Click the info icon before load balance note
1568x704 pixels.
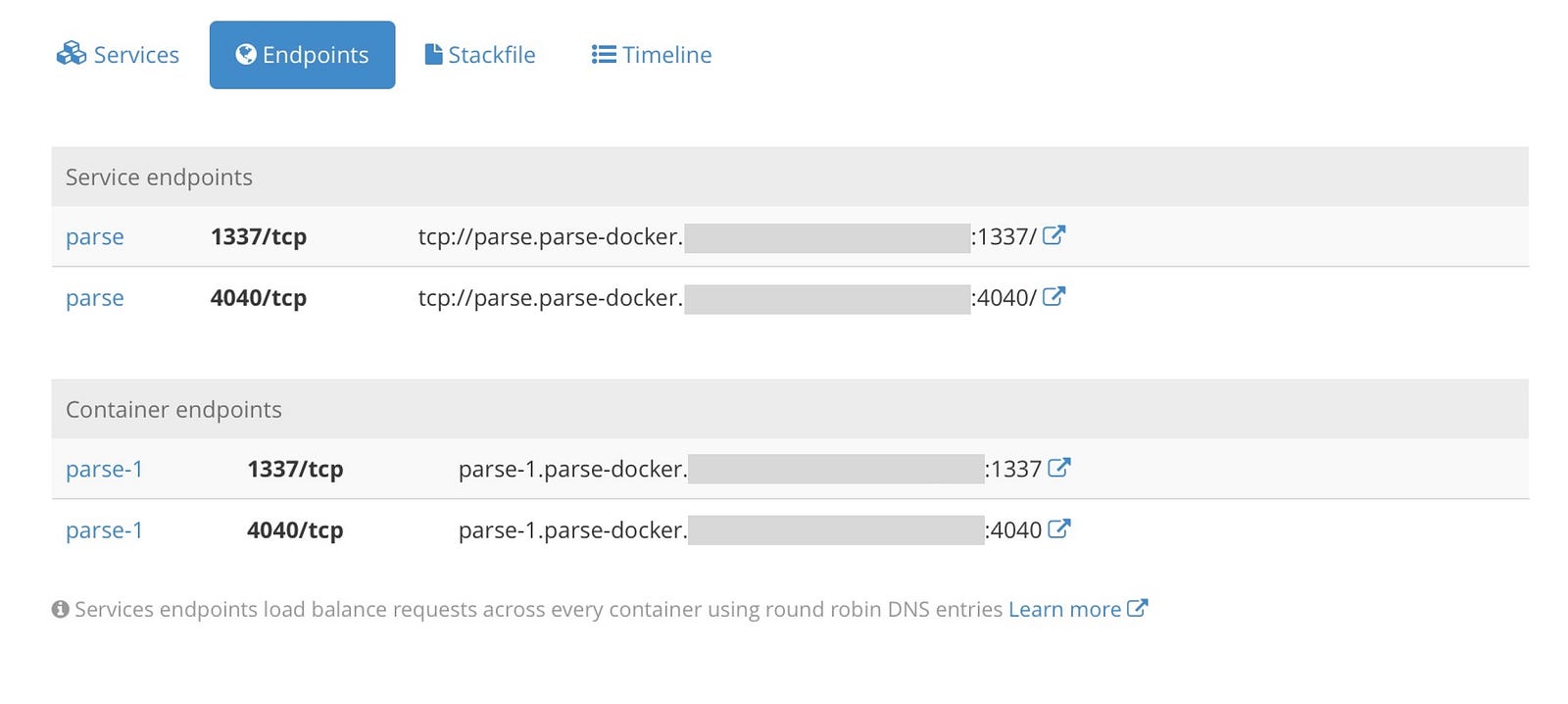[x=60, y=609]
